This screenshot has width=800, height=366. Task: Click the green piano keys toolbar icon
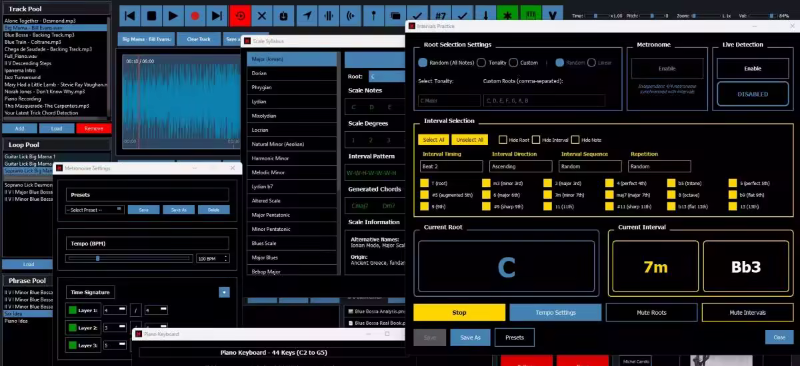coord(530,14)
